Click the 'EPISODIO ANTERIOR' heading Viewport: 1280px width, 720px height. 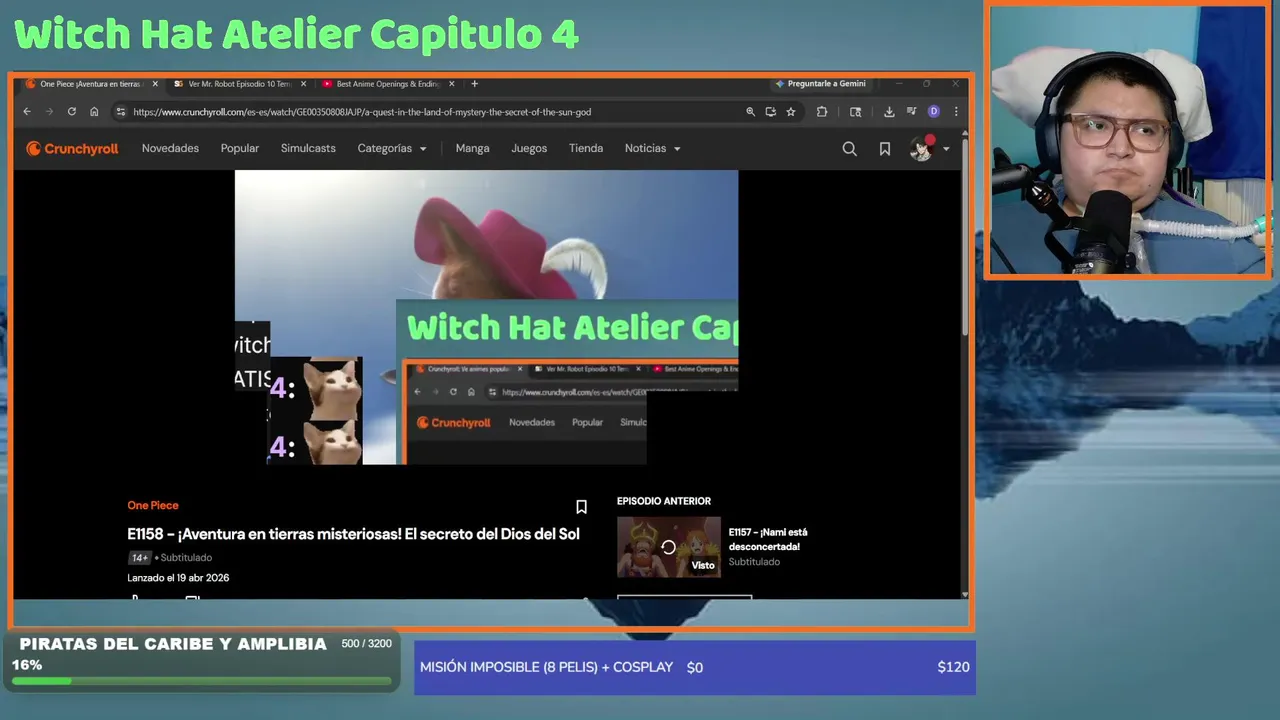point(664,501)
